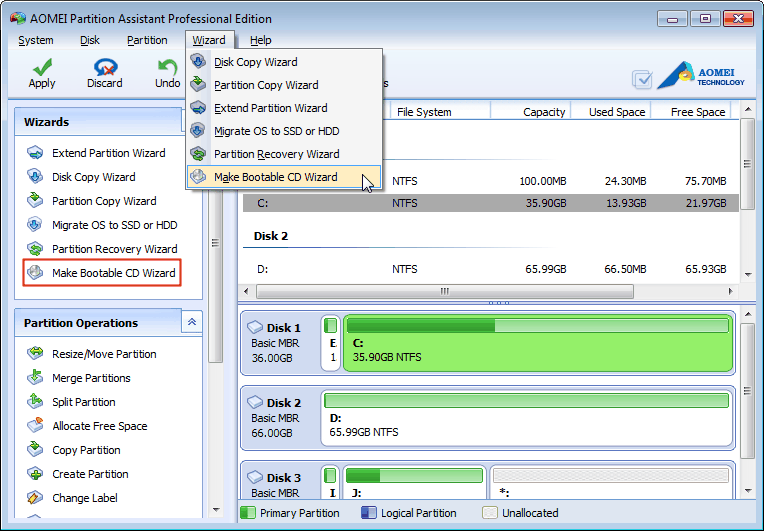Click the Disk 1 drive icon
The image size is (764, 531).
[x=255, y=327]
